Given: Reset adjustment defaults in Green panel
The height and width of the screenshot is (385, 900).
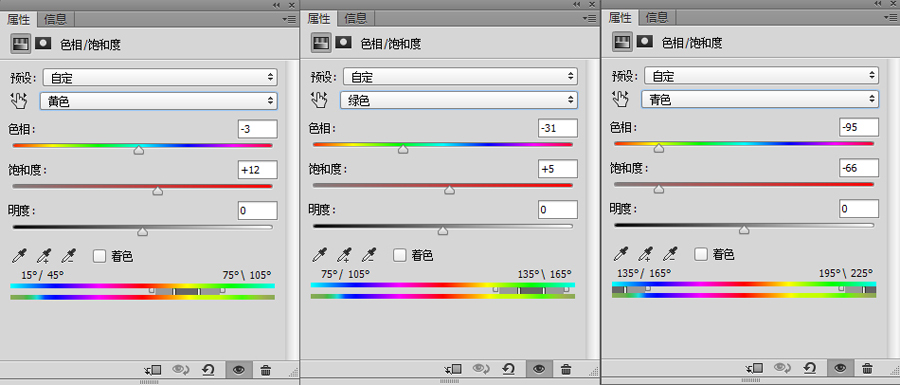Looking at the screenshot, I should click(509, 369).
